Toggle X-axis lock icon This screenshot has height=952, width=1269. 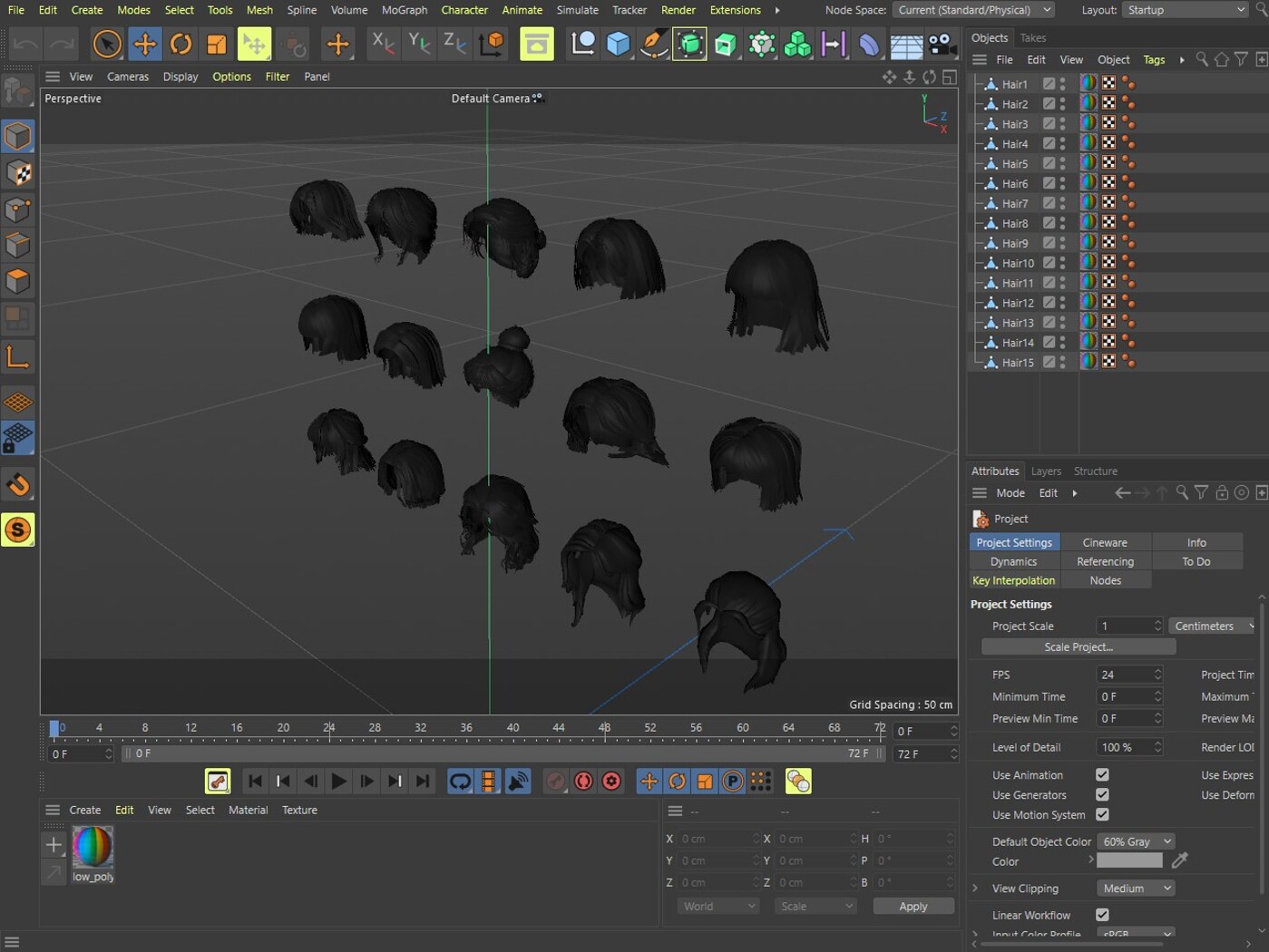click(x=383, y=44)
